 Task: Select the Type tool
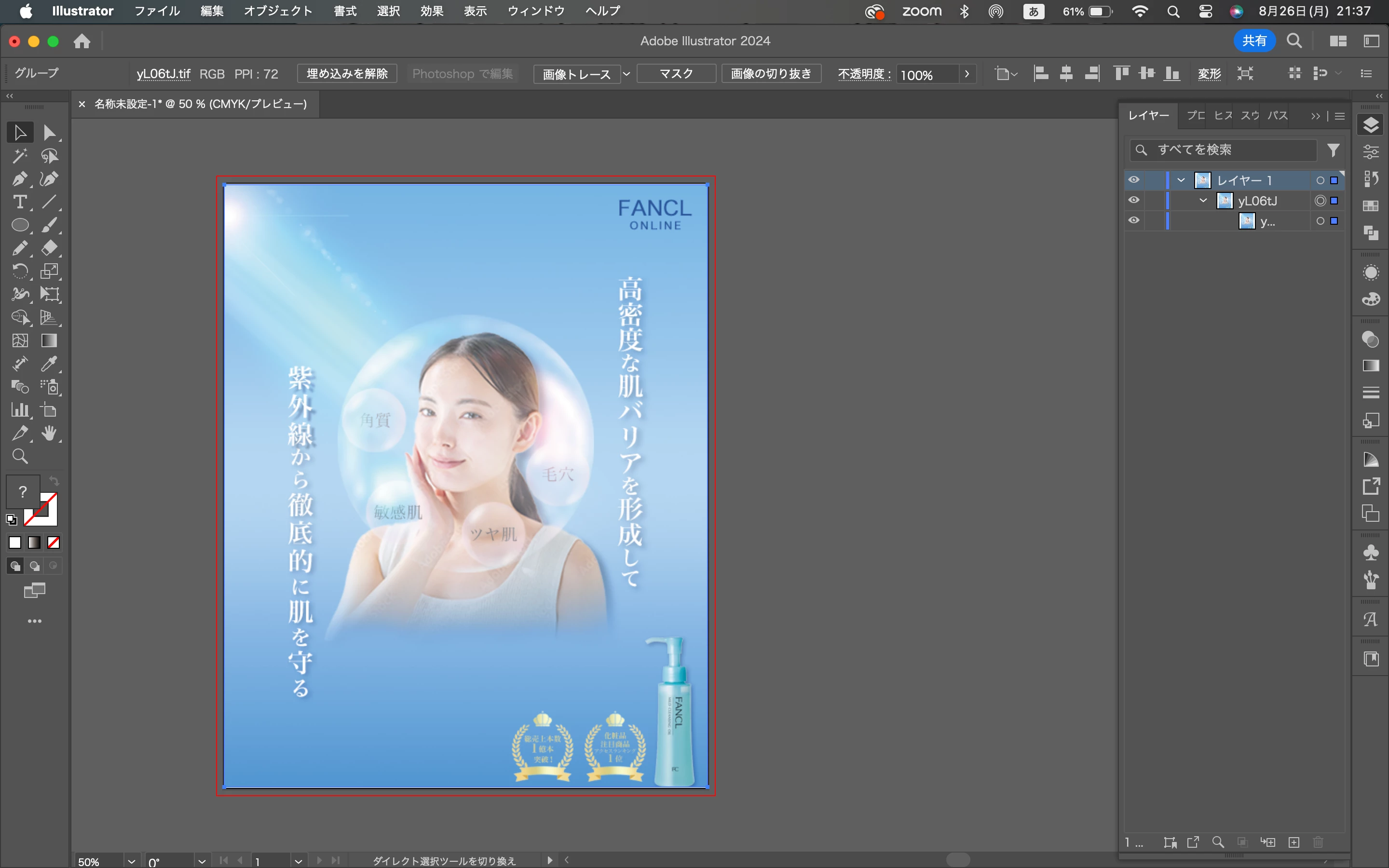[19, 202]
